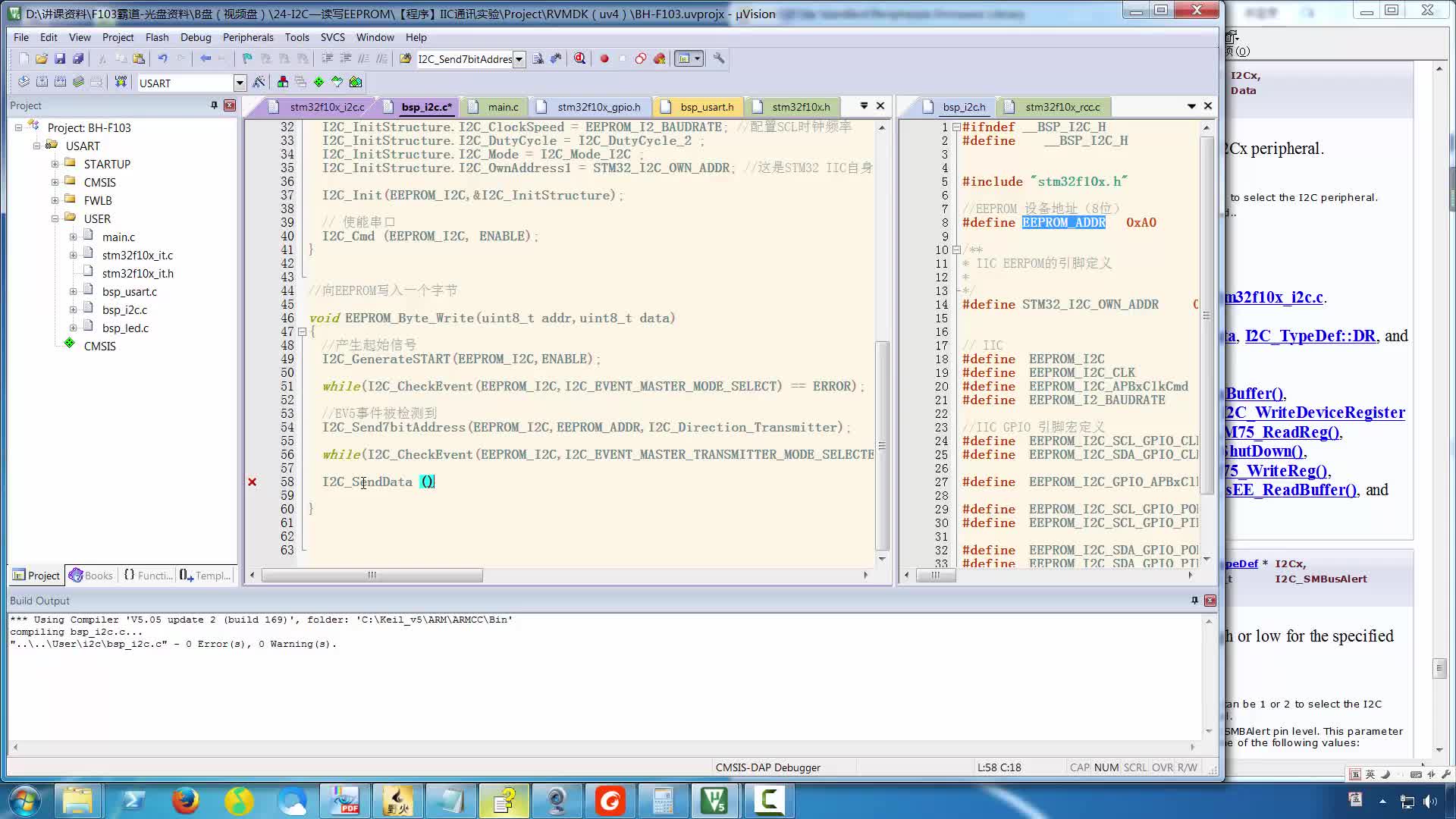Switch to the Templates panel tab

click(206, 576)
